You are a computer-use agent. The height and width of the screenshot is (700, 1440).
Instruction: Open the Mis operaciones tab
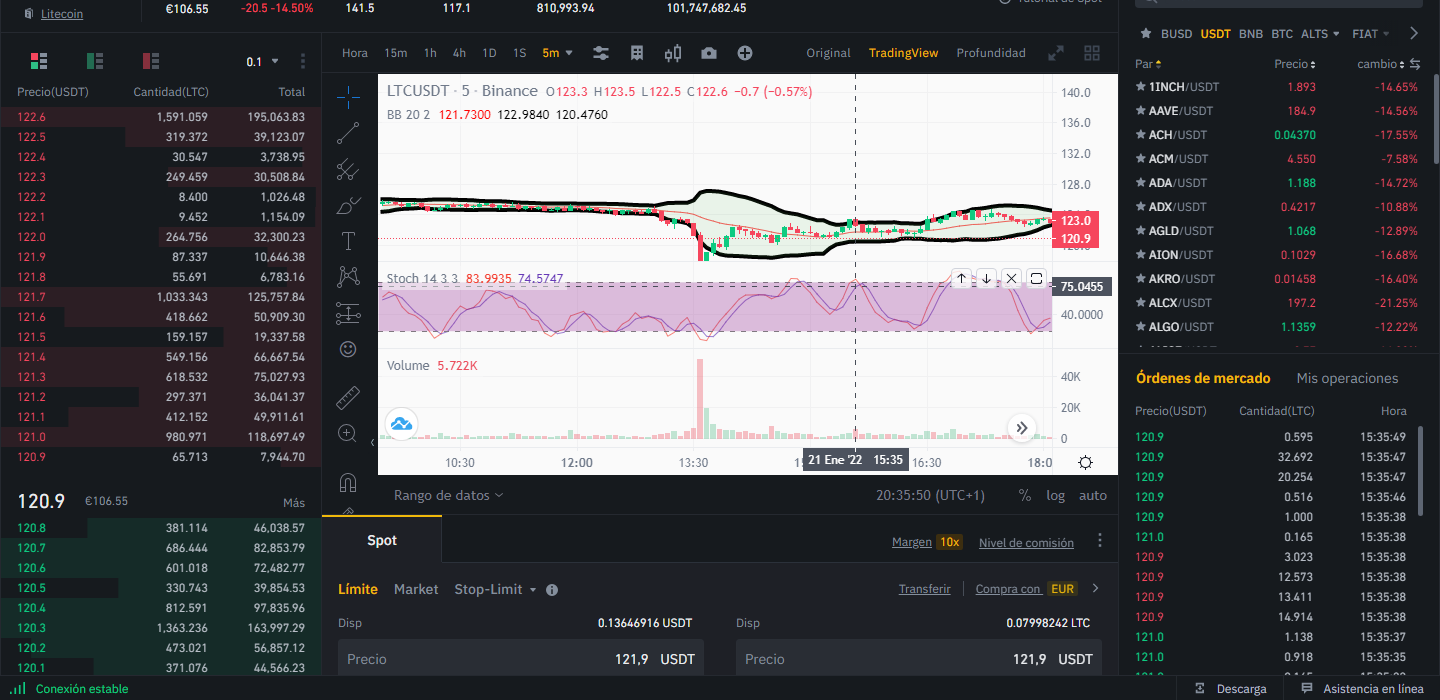point(1347,378)
